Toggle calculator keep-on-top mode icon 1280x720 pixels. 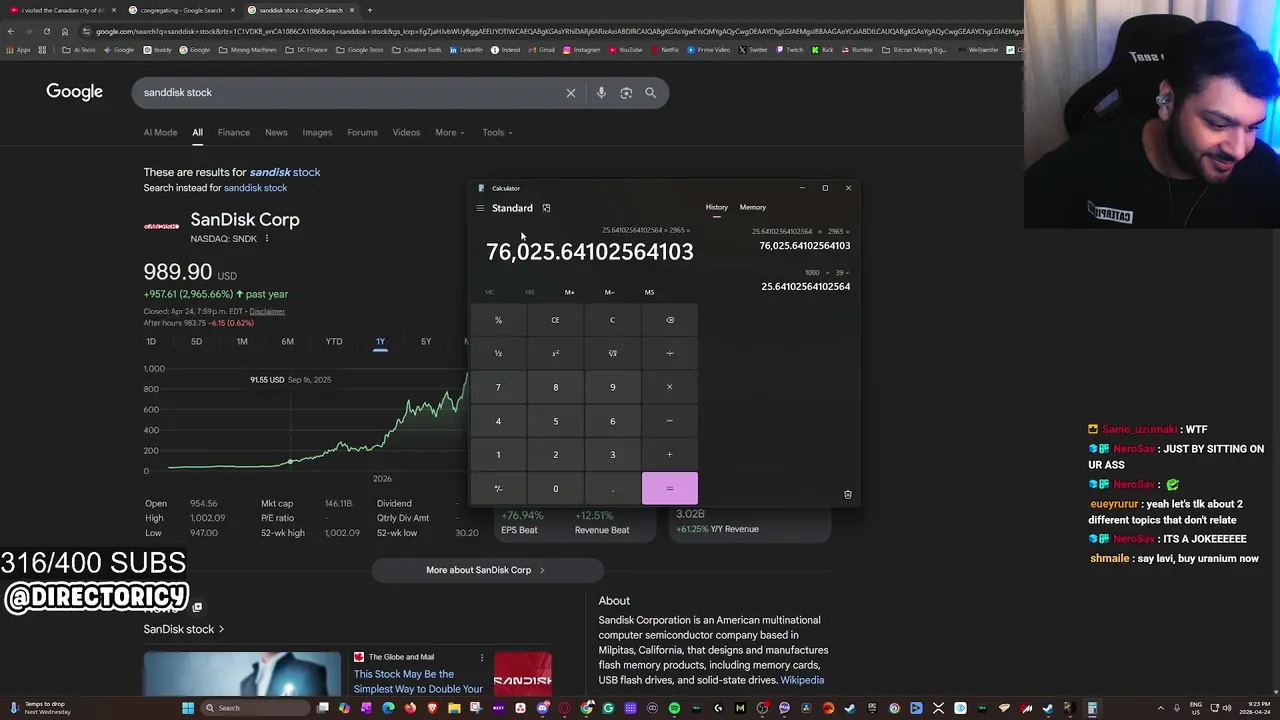point(546,208)
